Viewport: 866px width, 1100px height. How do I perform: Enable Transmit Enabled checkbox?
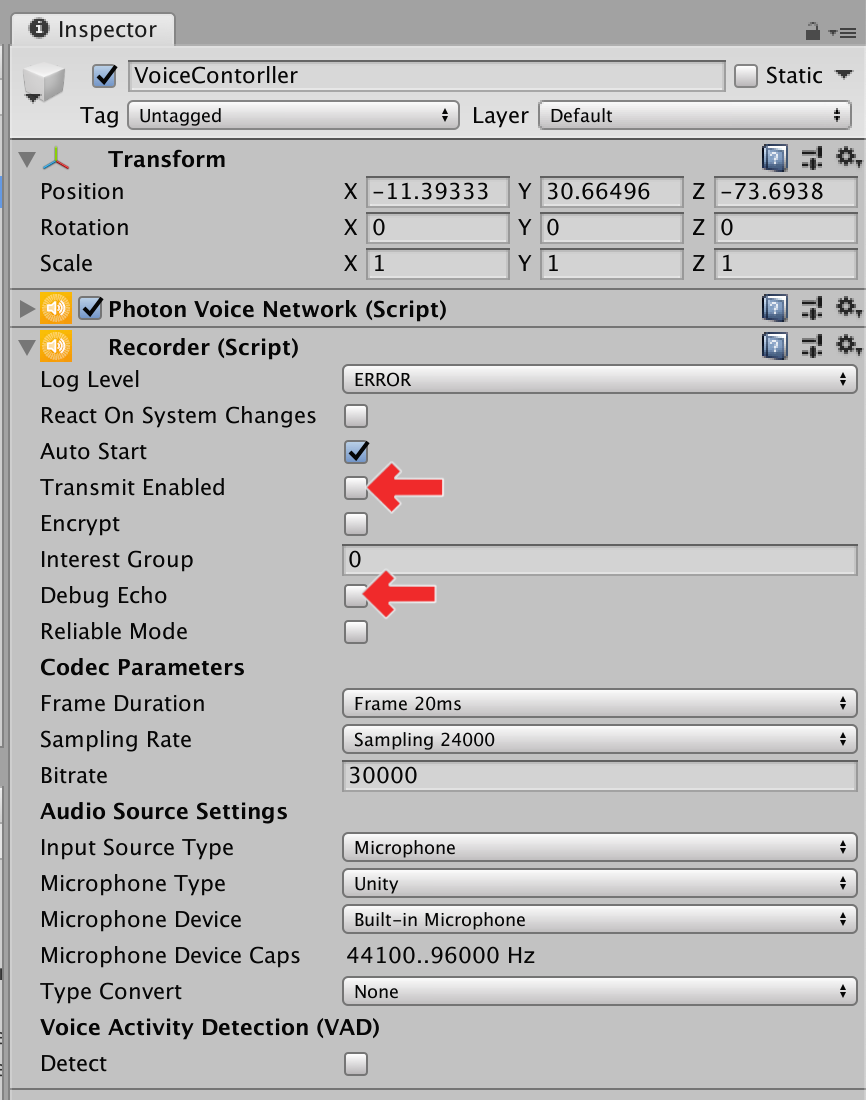[x=356, y=488]
